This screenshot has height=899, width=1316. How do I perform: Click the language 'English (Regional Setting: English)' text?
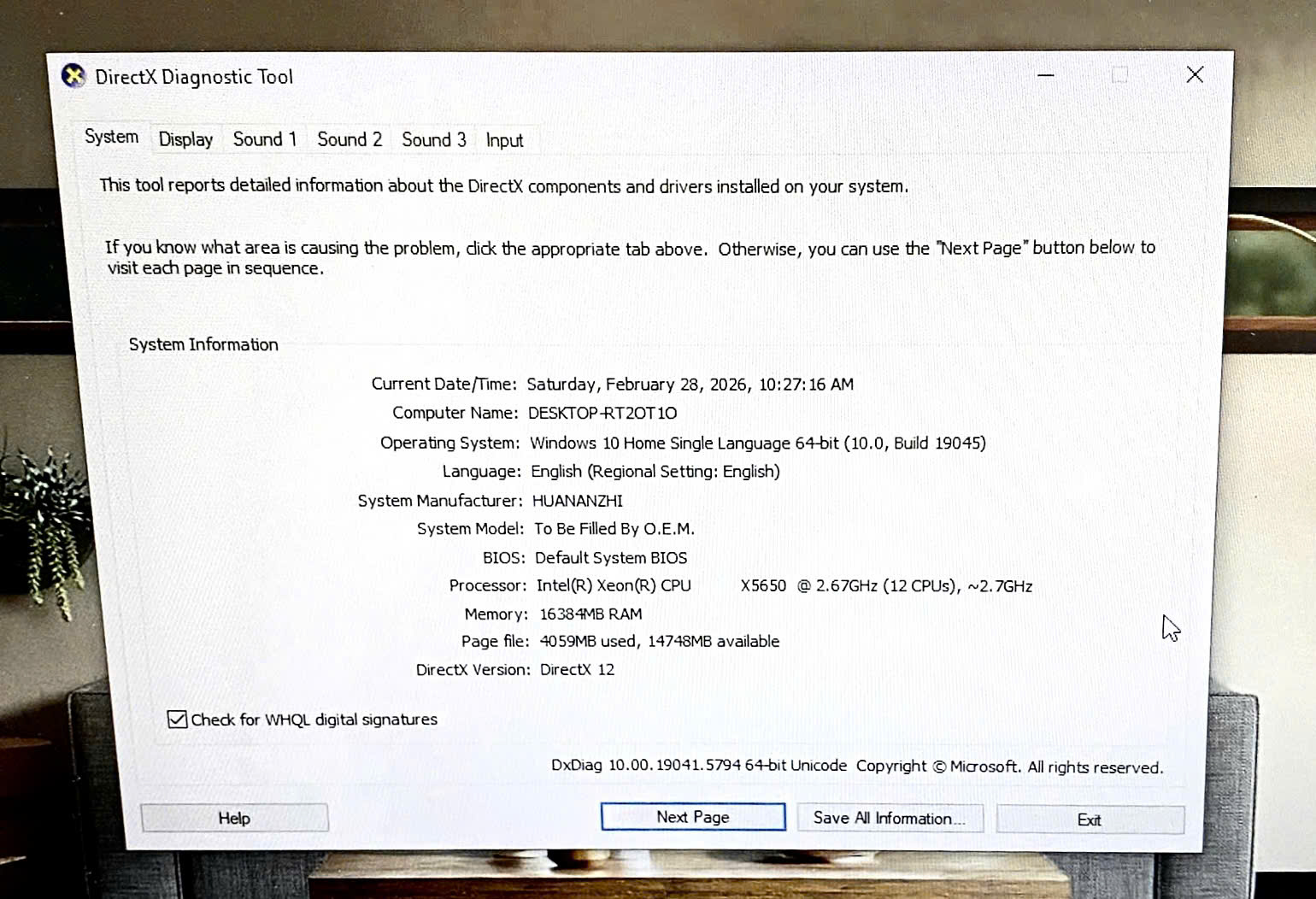(x=655, y=472)
